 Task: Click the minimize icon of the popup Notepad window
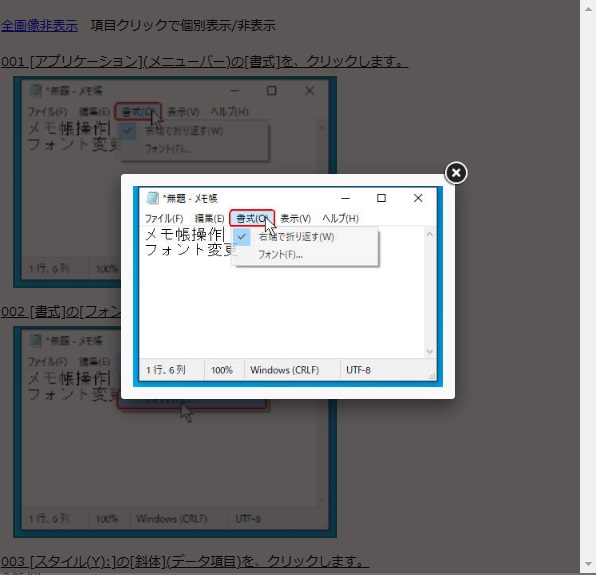[345, 198]
